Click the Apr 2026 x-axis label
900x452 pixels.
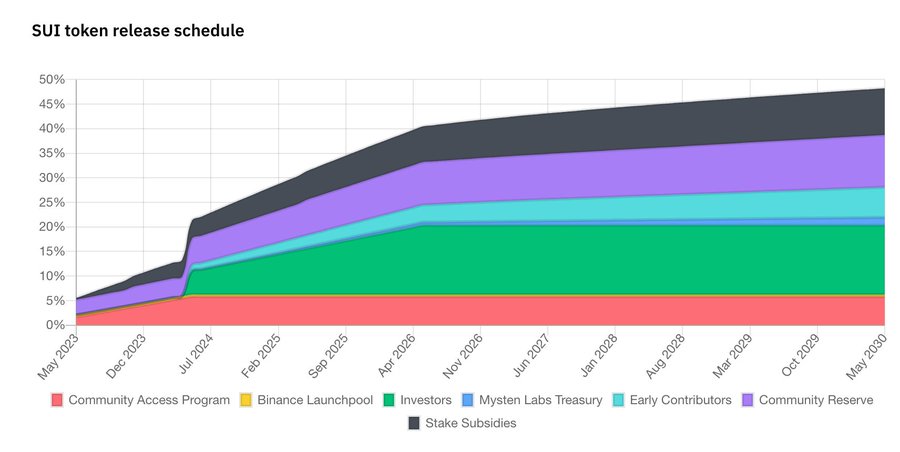(x=397, y=355)
